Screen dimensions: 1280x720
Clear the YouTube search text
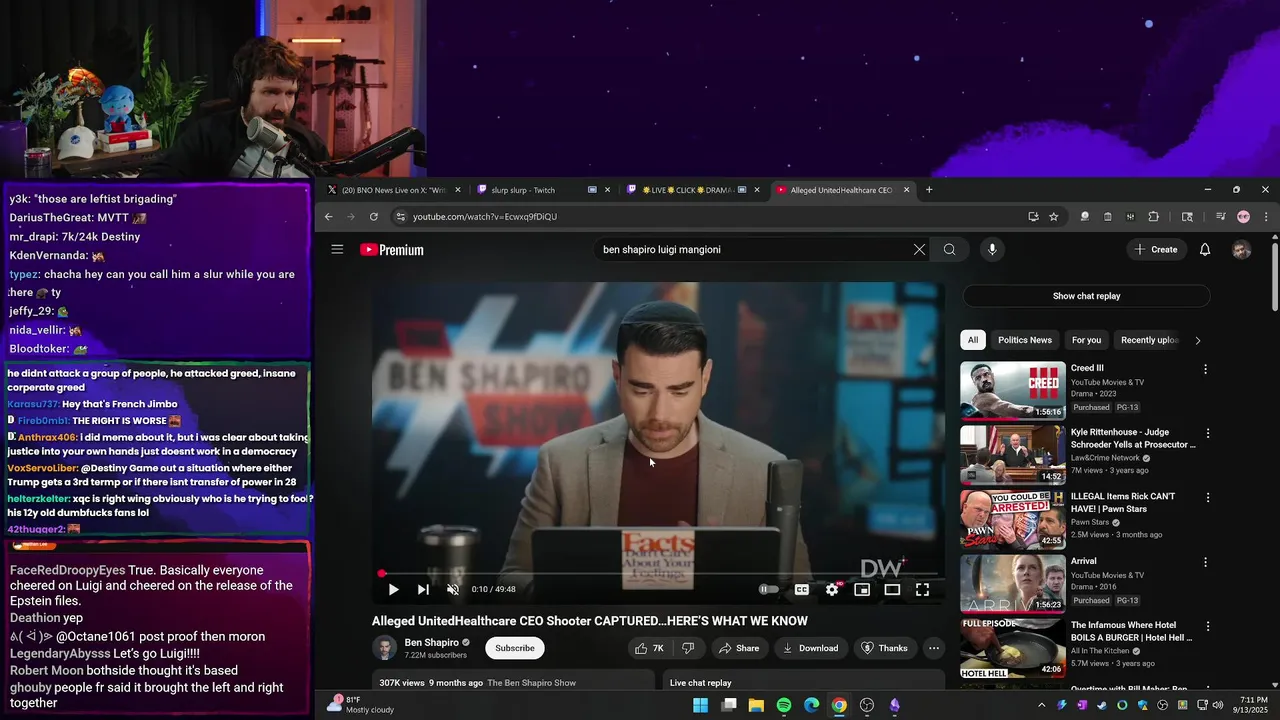tap(919, 249)
